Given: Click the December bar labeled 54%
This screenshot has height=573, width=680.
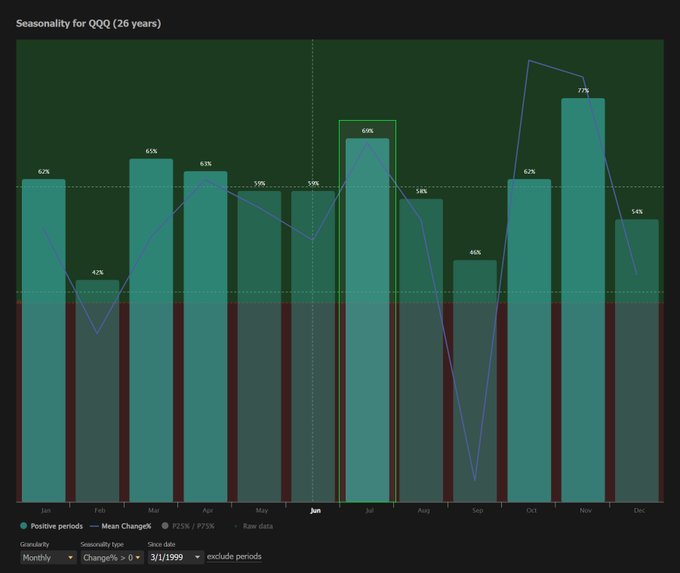Looking at the screenshot, I should 637,360.
